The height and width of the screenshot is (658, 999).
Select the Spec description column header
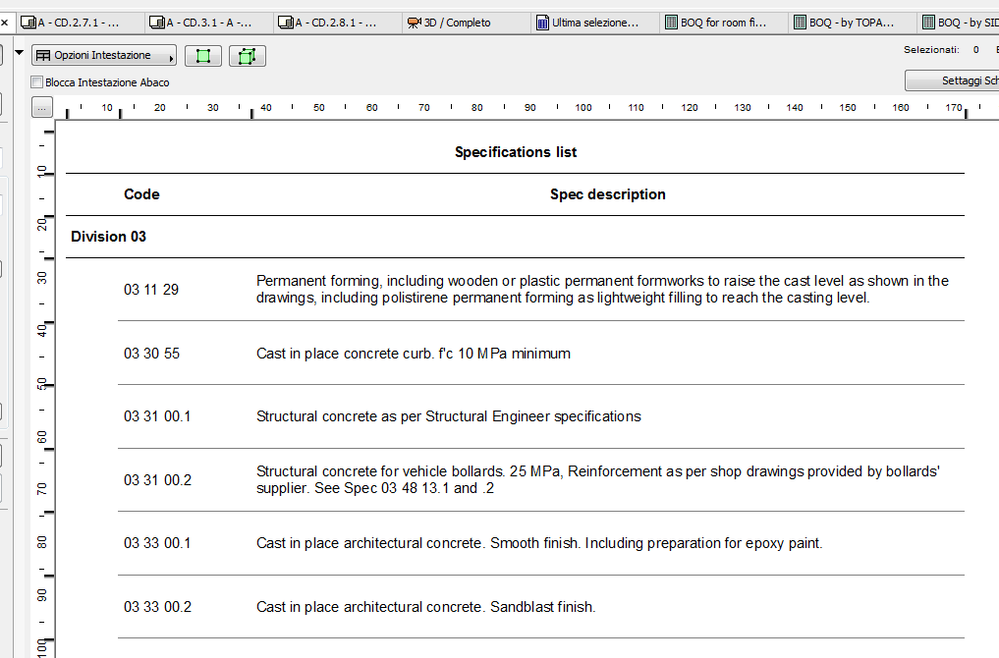click(608, 194)
